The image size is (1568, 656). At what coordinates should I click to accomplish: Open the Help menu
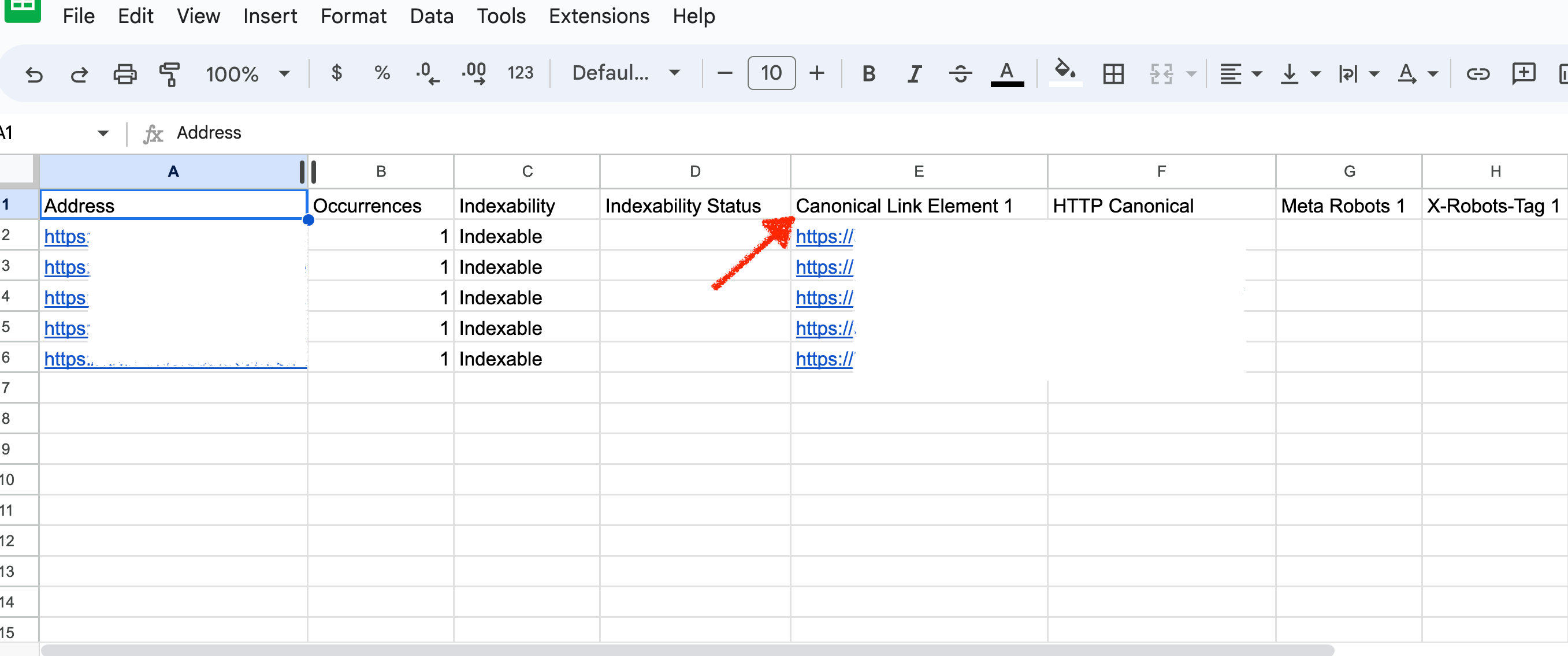tap(693, 16)
